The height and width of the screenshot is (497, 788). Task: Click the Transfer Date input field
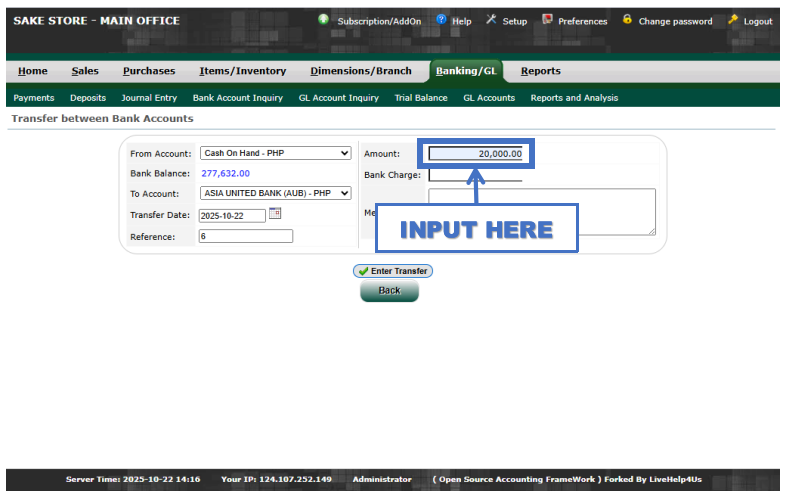[x=232, y=215]
